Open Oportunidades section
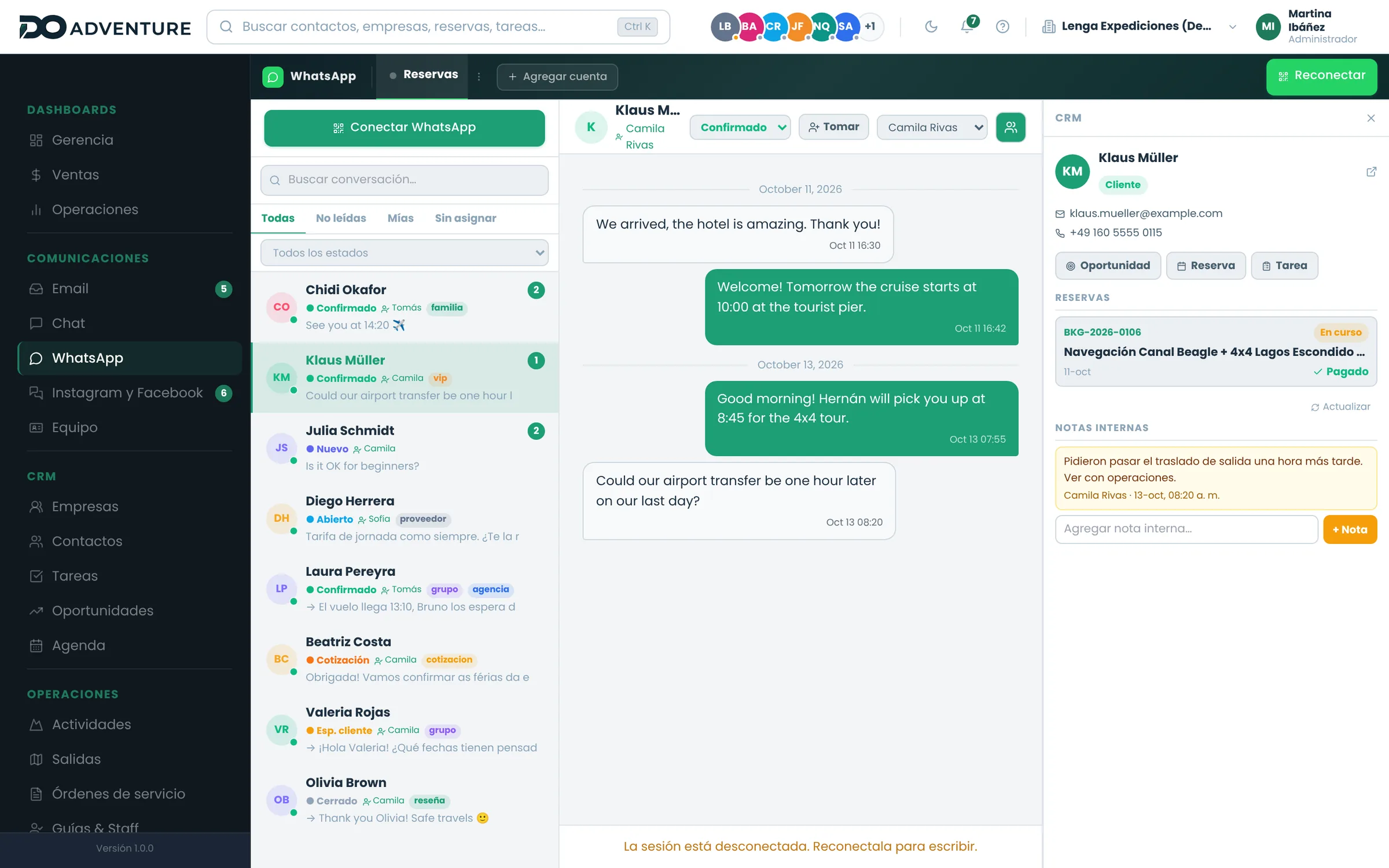1389x868 pixels. pyautogui.click(x=130, y=610)
